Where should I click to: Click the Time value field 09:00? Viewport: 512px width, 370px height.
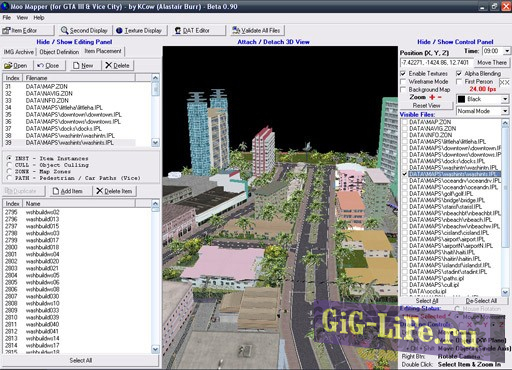point(492,51)
